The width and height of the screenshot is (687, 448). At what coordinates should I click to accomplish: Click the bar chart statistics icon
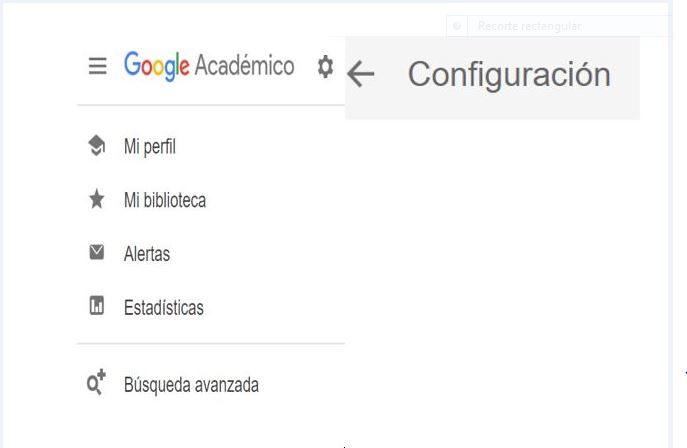[x=97, y=306]
